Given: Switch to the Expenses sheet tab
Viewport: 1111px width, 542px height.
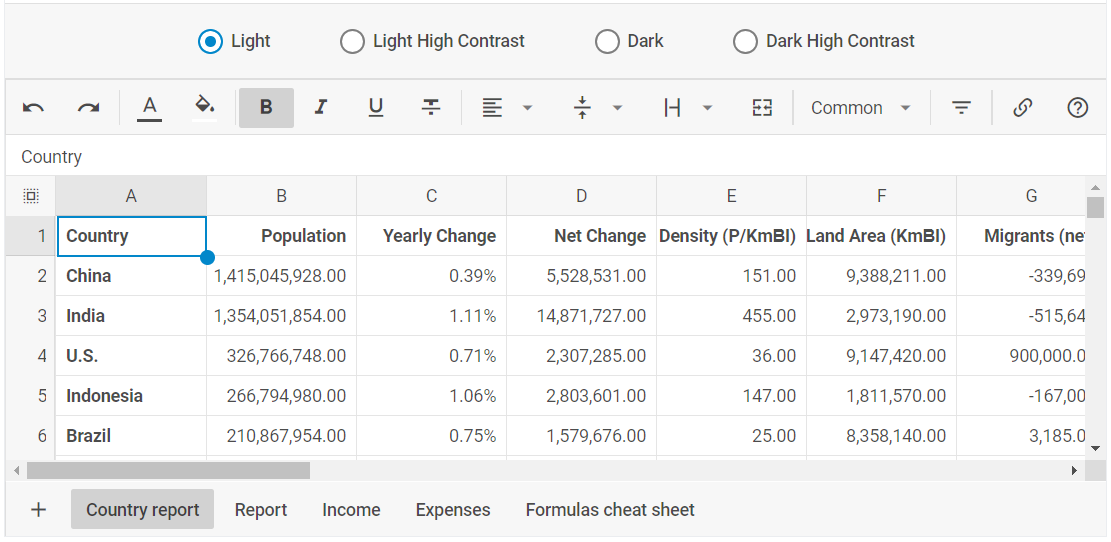Looking at the screenshot, I should (x=453, y=509).
